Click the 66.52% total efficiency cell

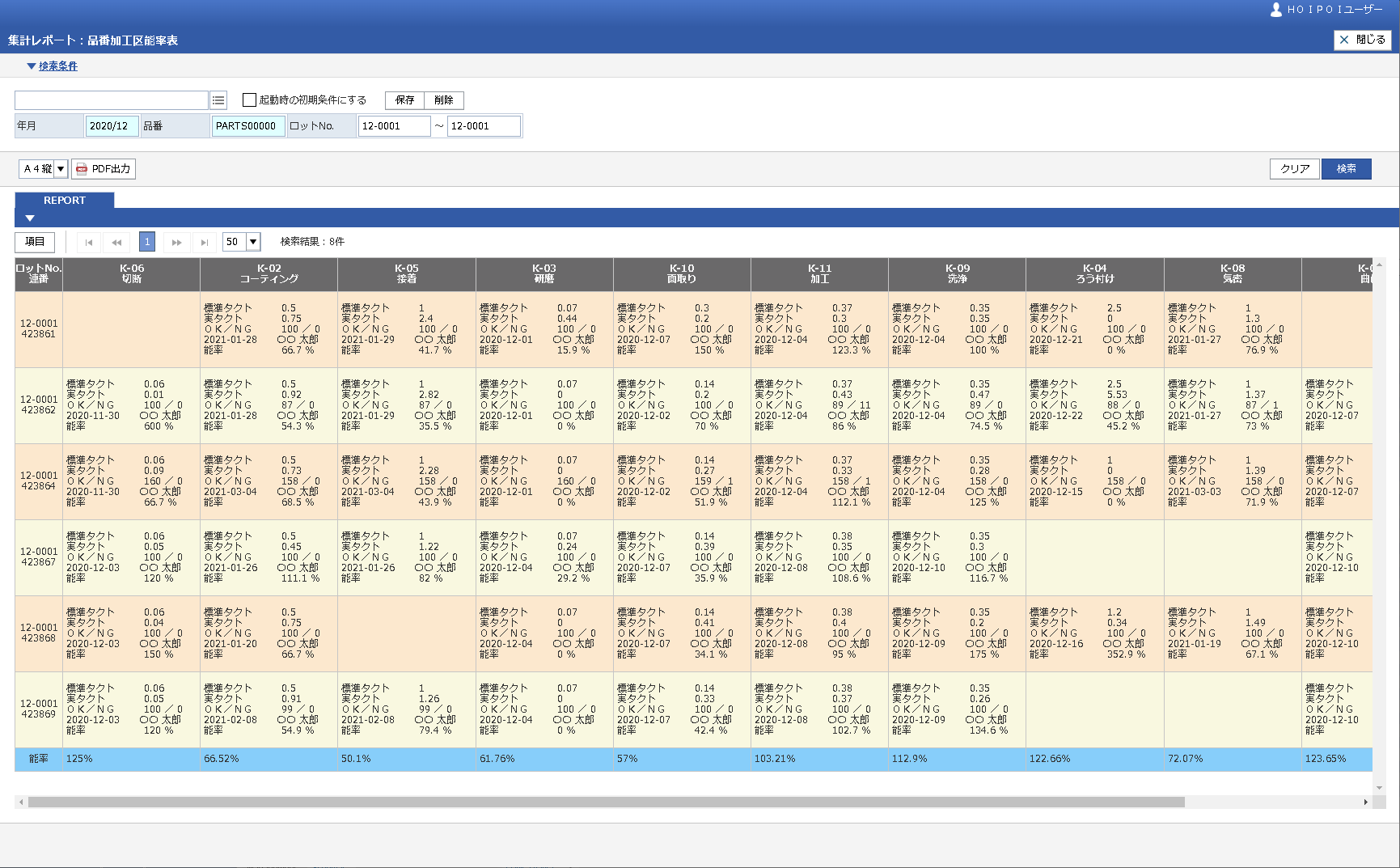click(269, 760)
